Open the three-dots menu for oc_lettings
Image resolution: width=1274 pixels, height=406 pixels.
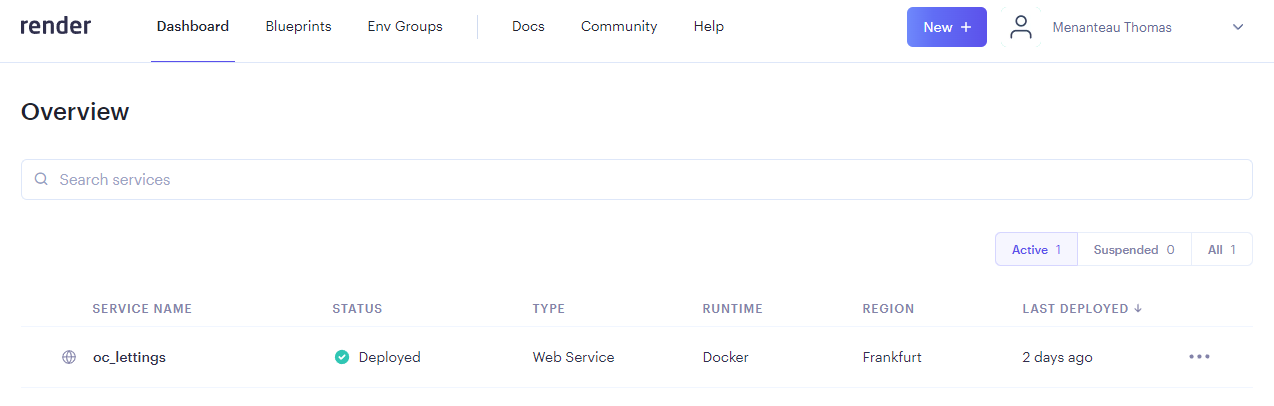tap(1199, 357)
